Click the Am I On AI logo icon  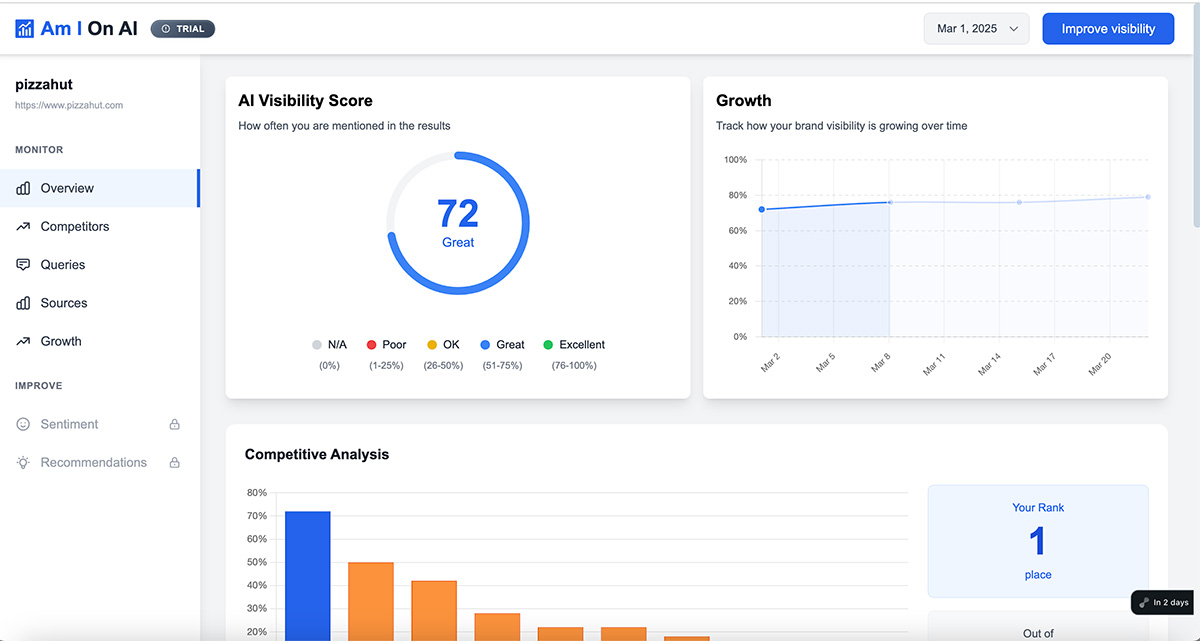click(24, 29)
